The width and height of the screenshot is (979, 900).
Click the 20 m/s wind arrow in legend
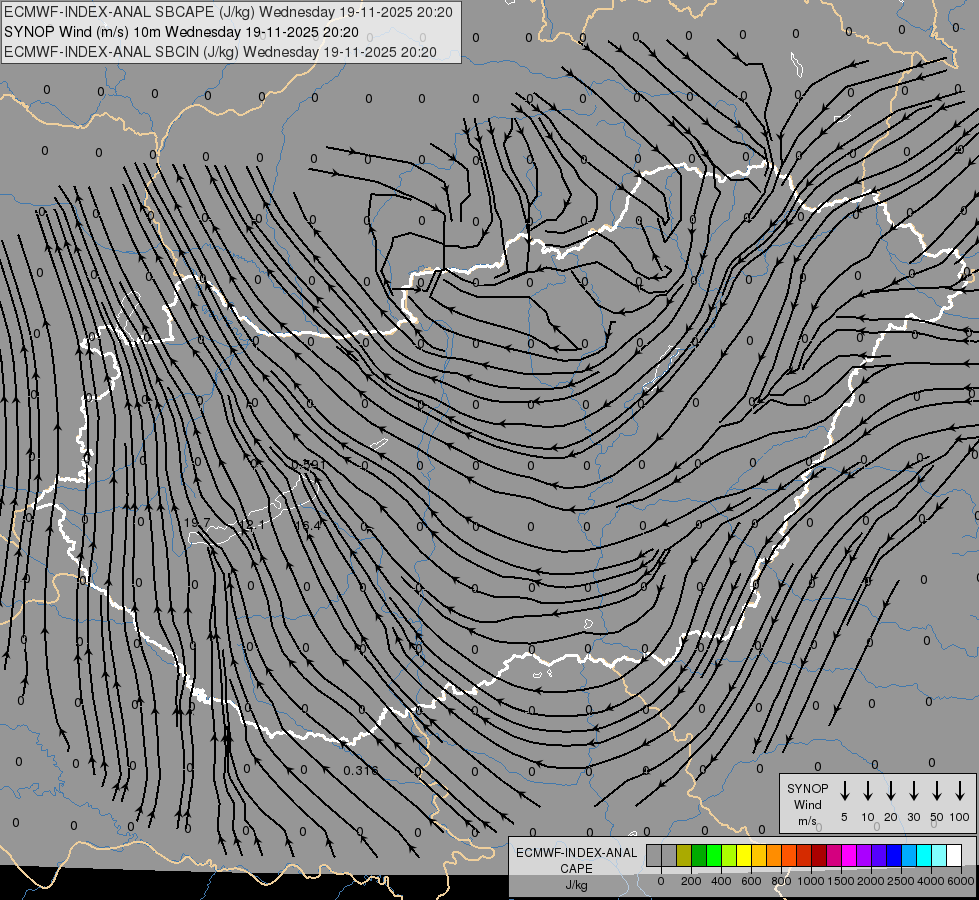pos(890,791)
